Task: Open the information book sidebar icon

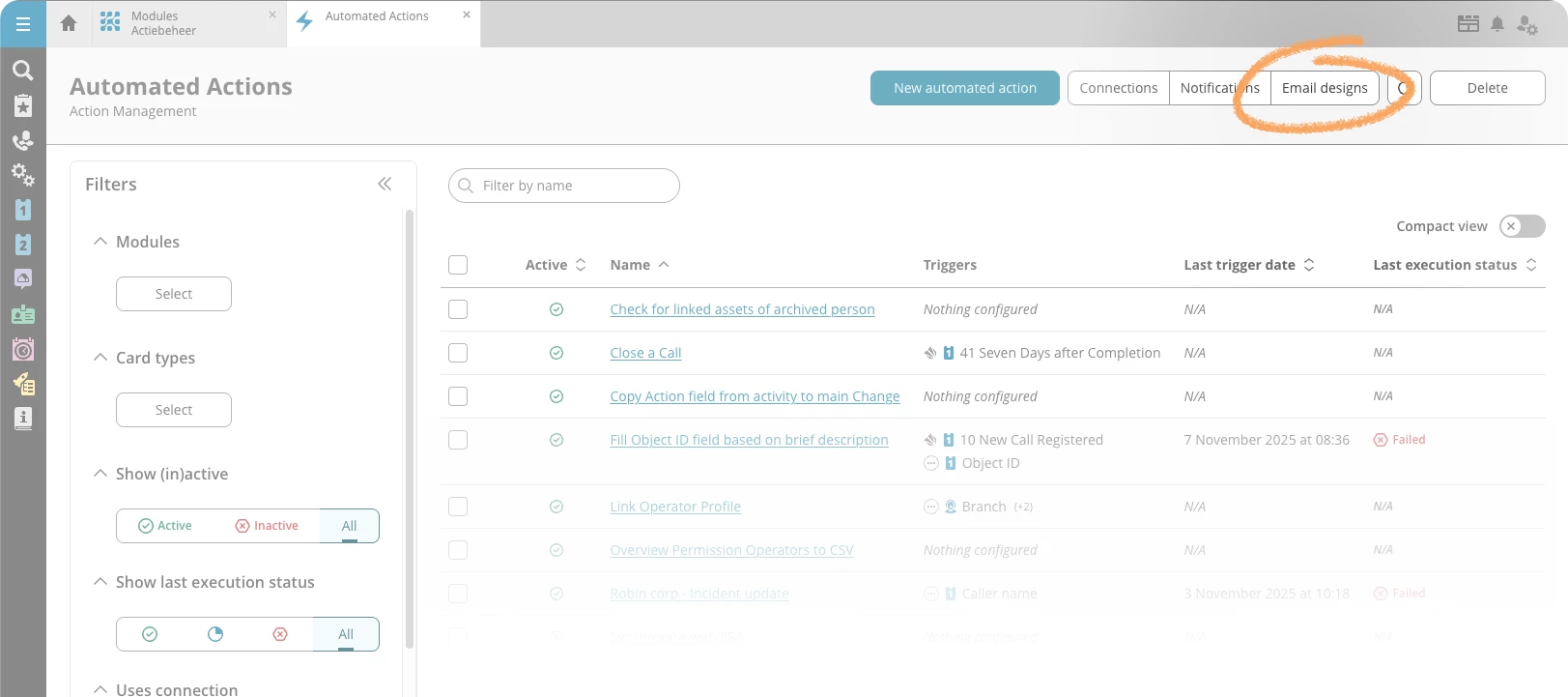Action: [23, 419]
